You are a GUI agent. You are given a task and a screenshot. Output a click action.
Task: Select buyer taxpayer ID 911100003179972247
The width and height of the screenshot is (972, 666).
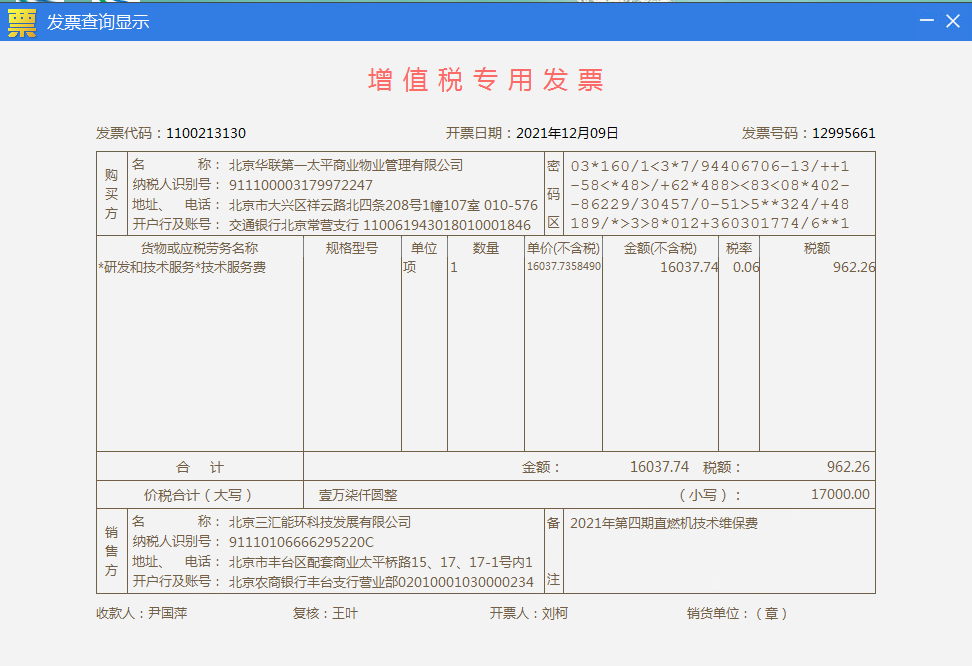(x=301, y=185)
